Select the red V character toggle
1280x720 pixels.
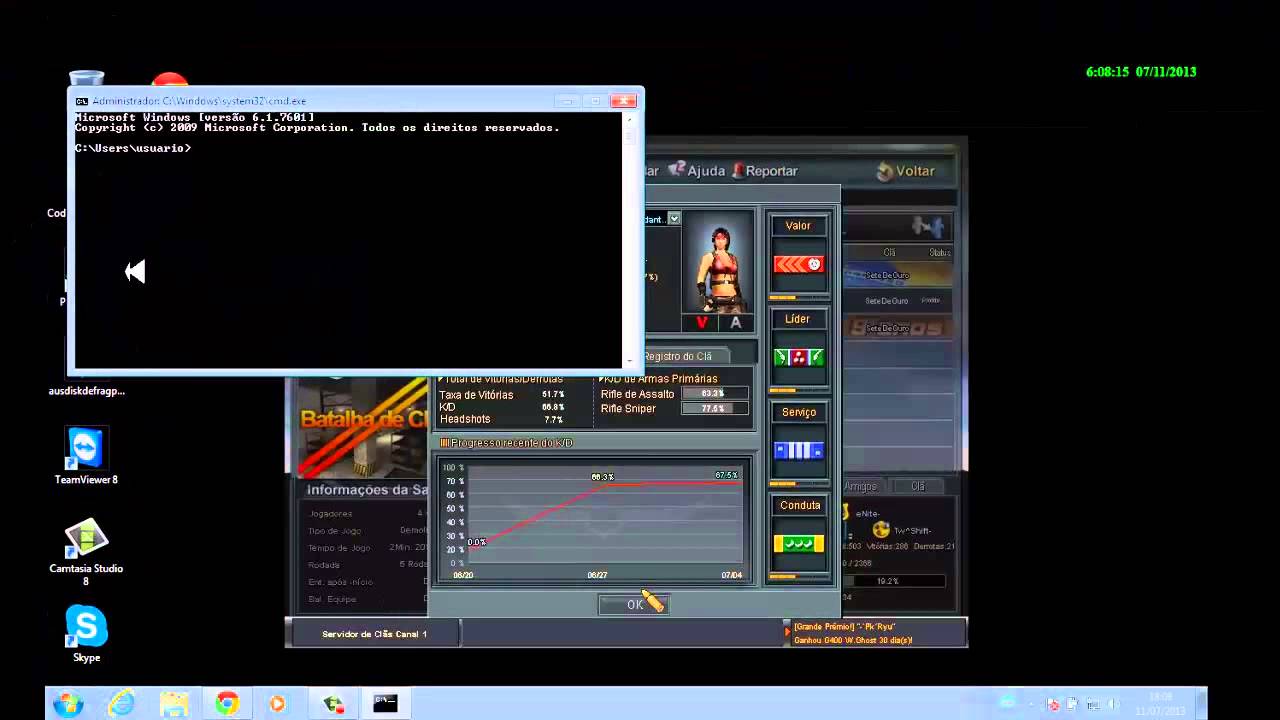click(702, 322)
